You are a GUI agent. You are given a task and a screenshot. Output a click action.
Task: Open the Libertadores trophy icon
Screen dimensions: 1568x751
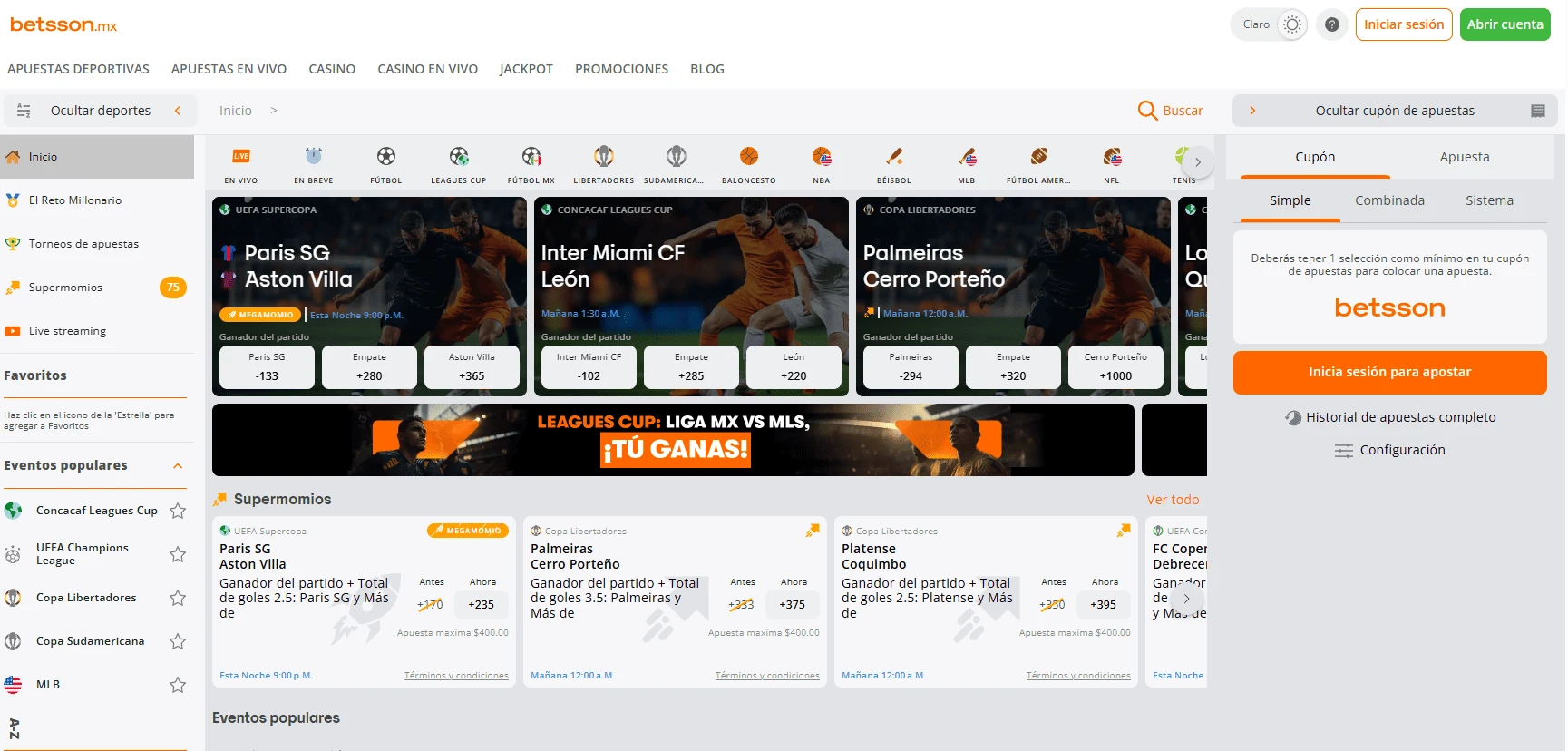pos(604,157)
